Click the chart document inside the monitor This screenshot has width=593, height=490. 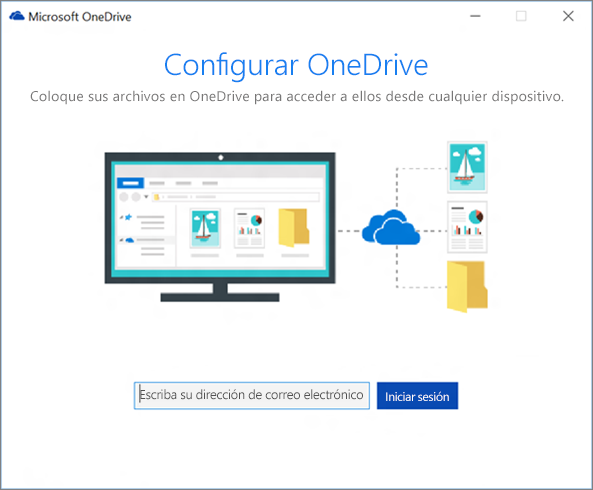[x=249, y=228]
